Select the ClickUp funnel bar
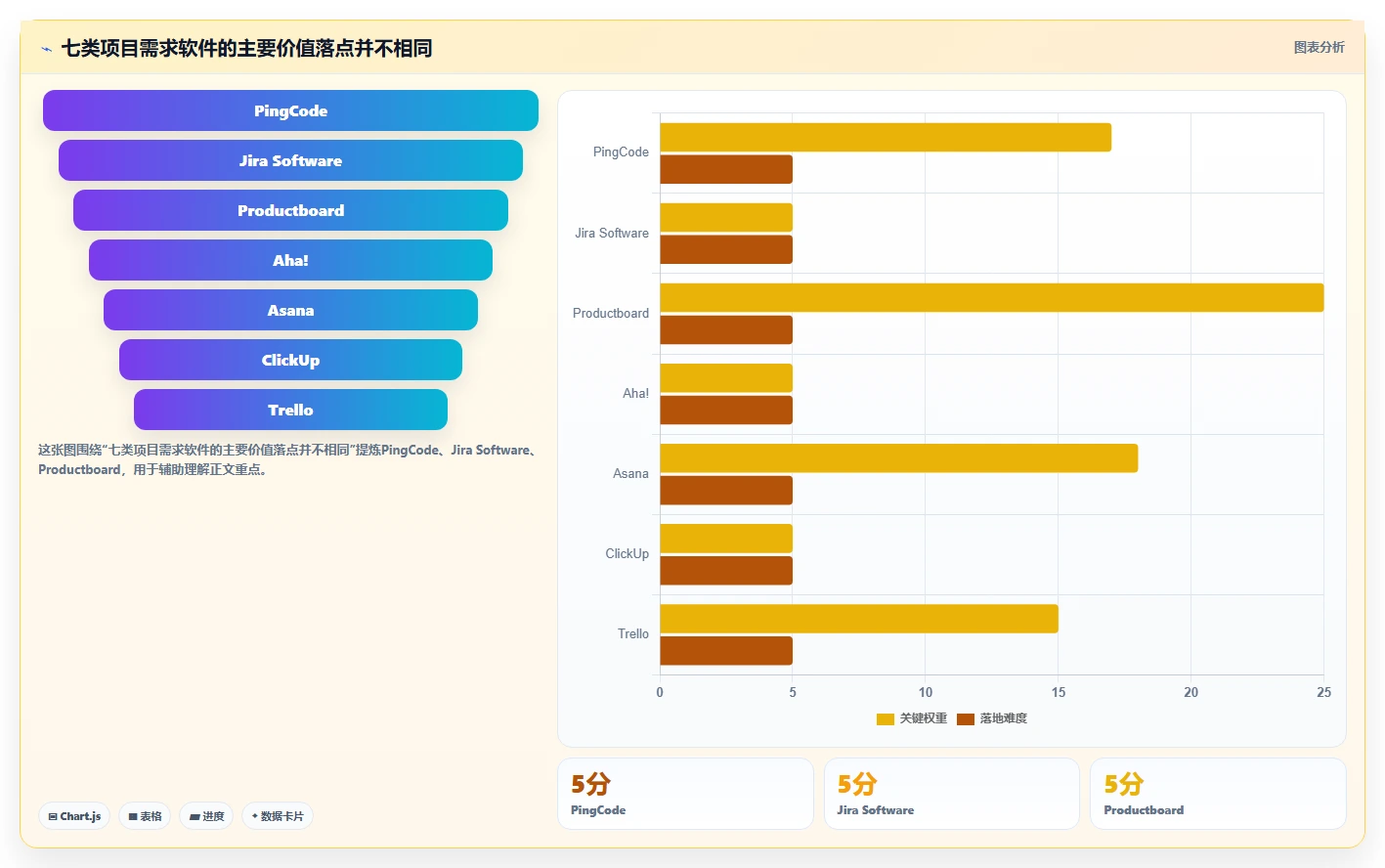This screenshot has height=868, width=1385. pyautogui.click(x=290, y=360)
